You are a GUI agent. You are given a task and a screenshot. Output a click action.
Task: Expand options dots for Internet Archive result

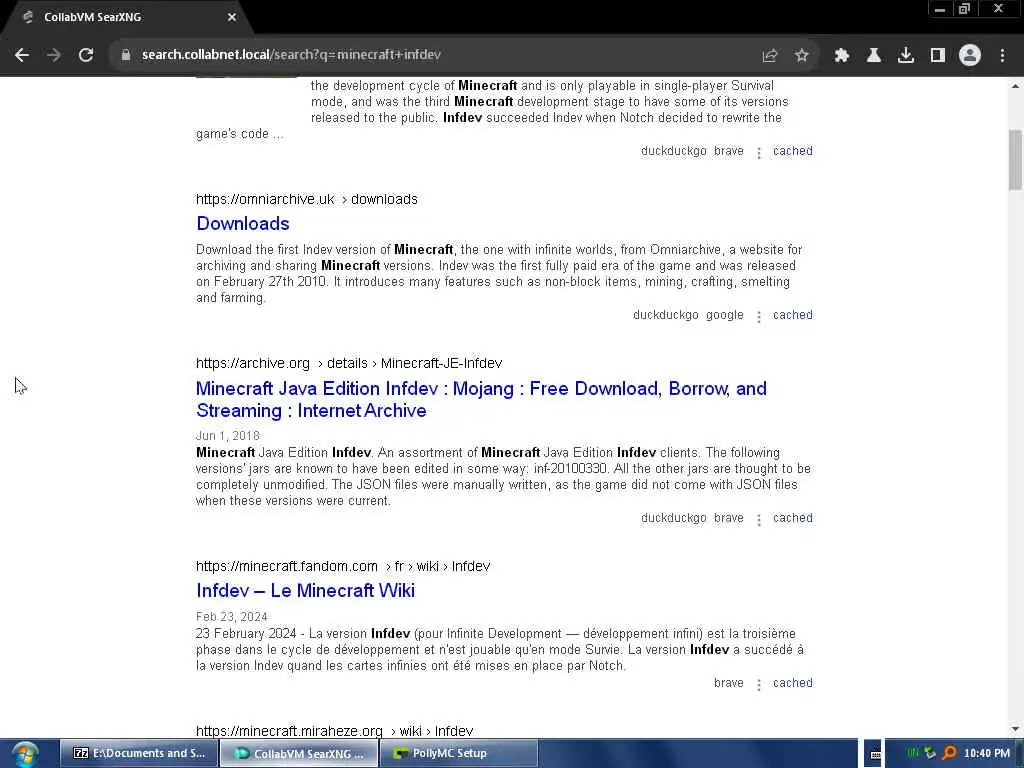[758, 520]
